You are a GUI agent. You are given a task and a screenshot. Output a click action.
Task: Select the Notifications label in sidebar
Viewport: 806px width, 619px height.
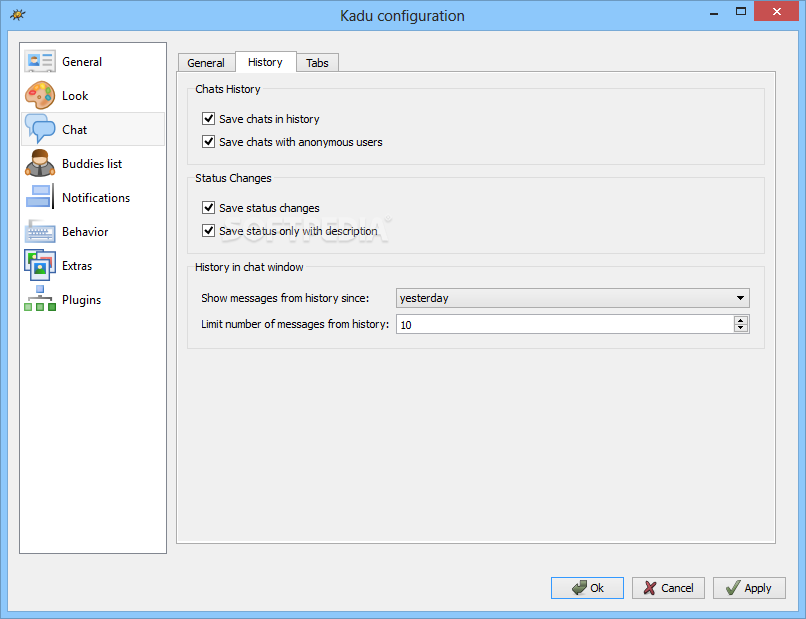tap(96, 197)
